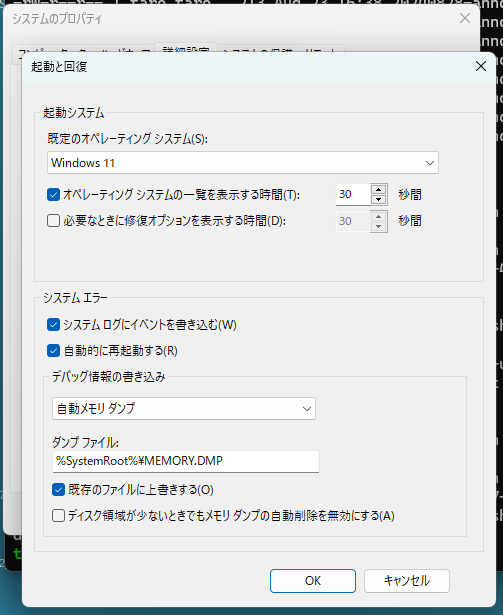Enable ディスク領域が少ないときでも自動削除を無効にする
Image resolution: width=503 pixels, height=615 pixels.
click(58, 515)
